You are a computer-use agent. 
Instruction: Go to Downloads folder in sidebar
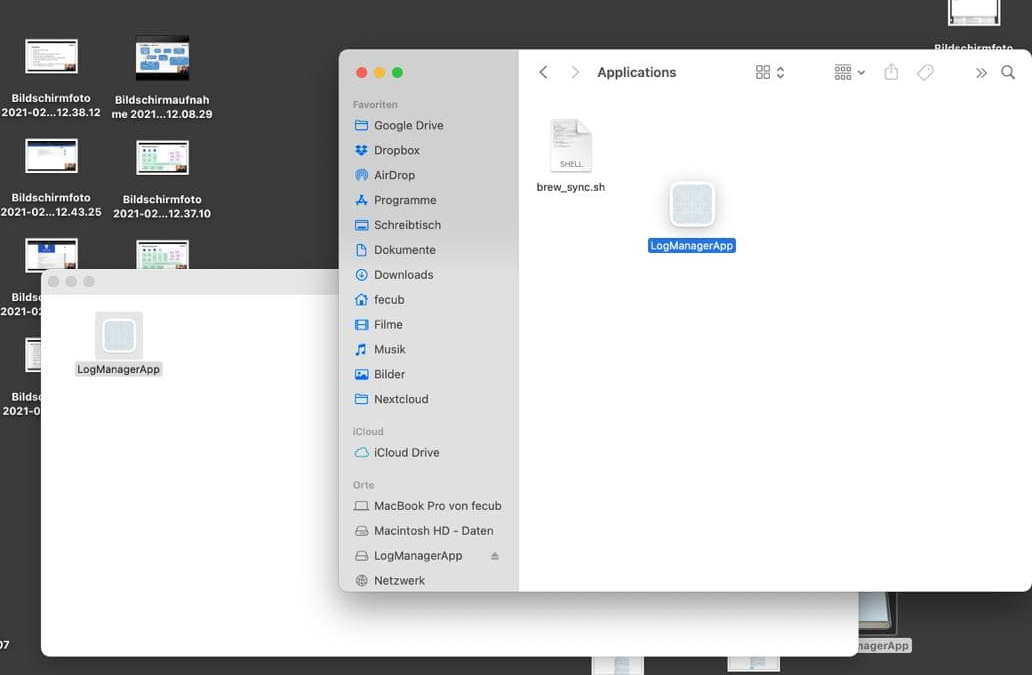(x=403, y=275)
